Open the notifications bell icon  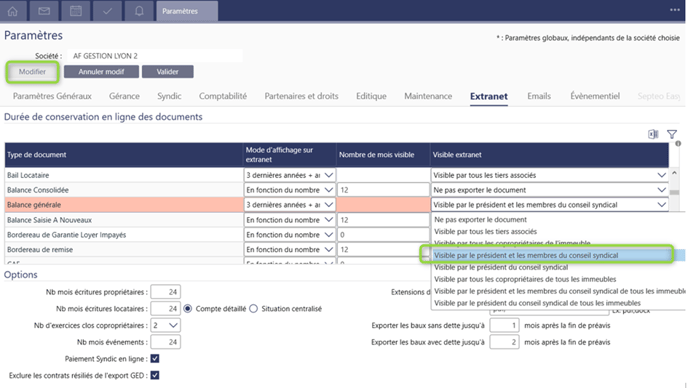click(x=139, y=11)
